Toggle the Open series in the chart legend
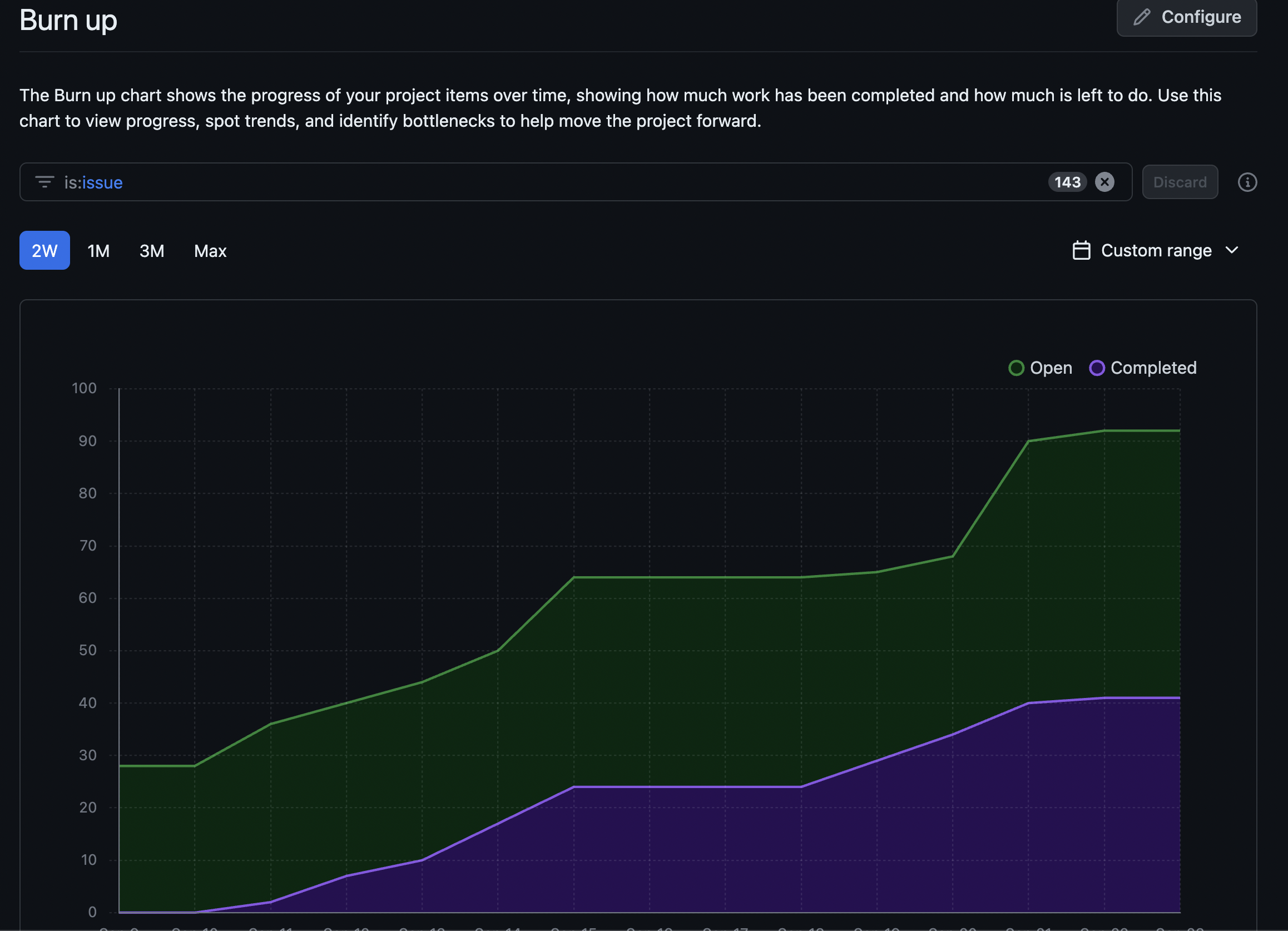 pyautogui.click(x=1041, y=368)
